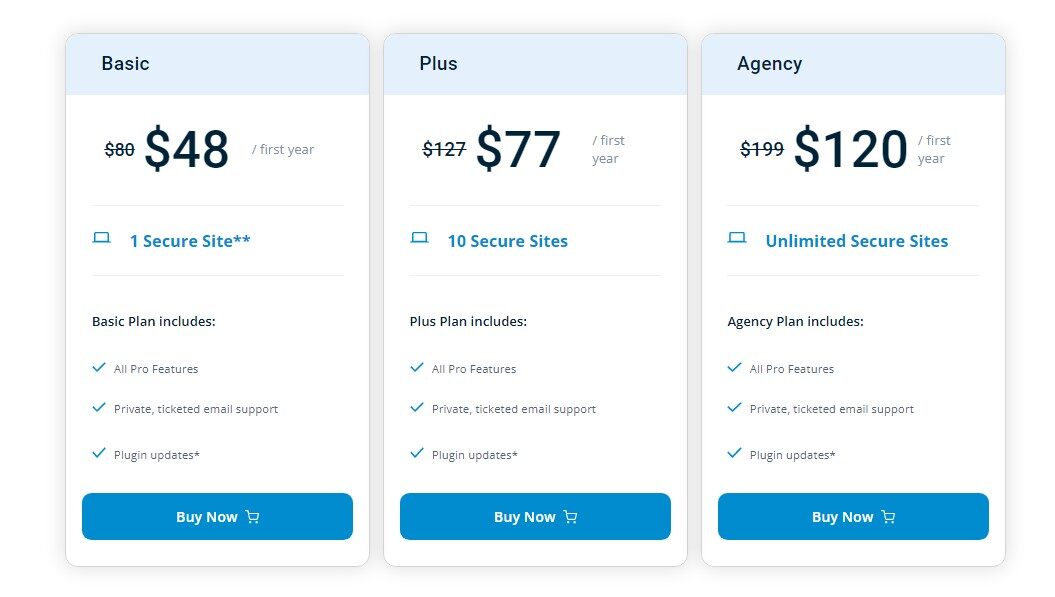
Task: Click Plus plan Private, ticketed email support text
Action: coord(513,409)
